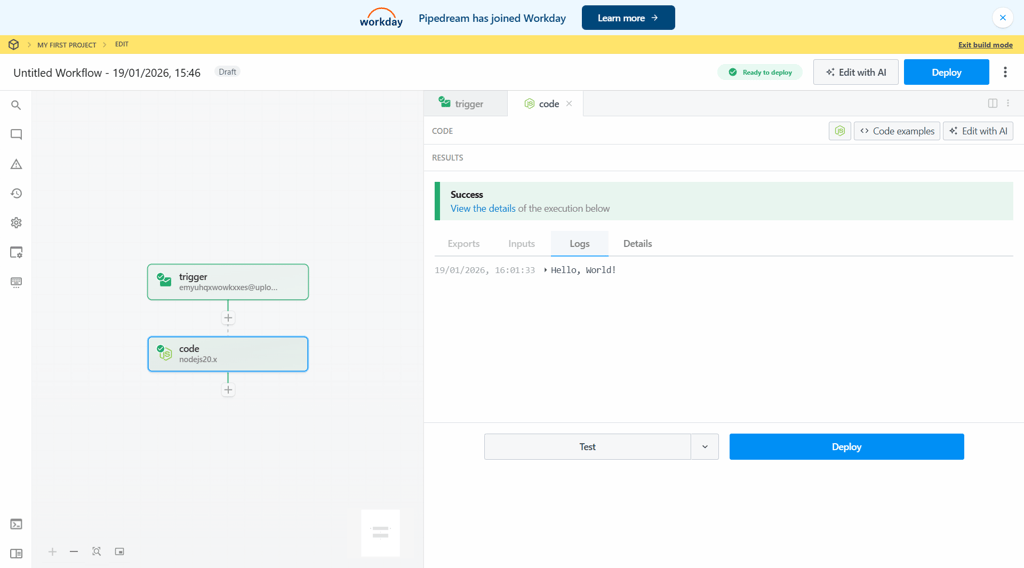1024x568 pixels.
Task: Close the code tab with its X
Action: [x=569, y=103]
